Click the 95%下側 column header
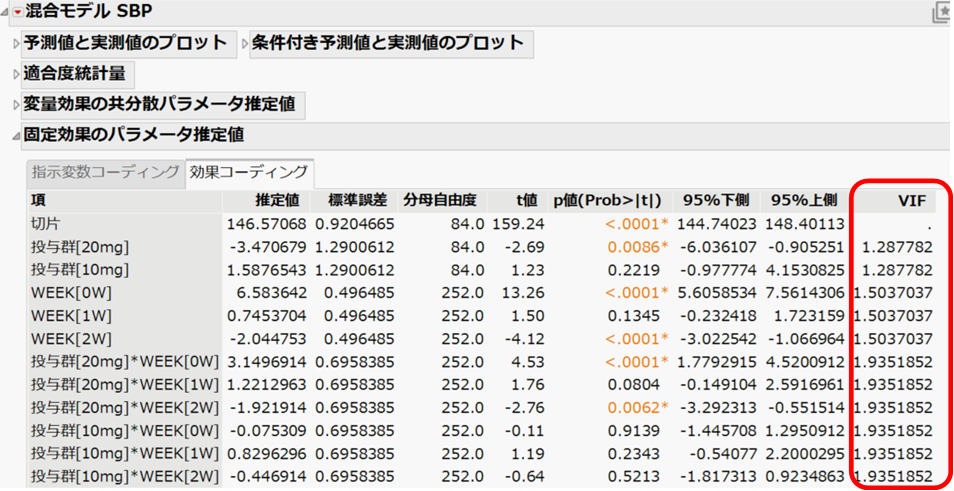Viewport: 954px width, 491px height. (716, 201)
